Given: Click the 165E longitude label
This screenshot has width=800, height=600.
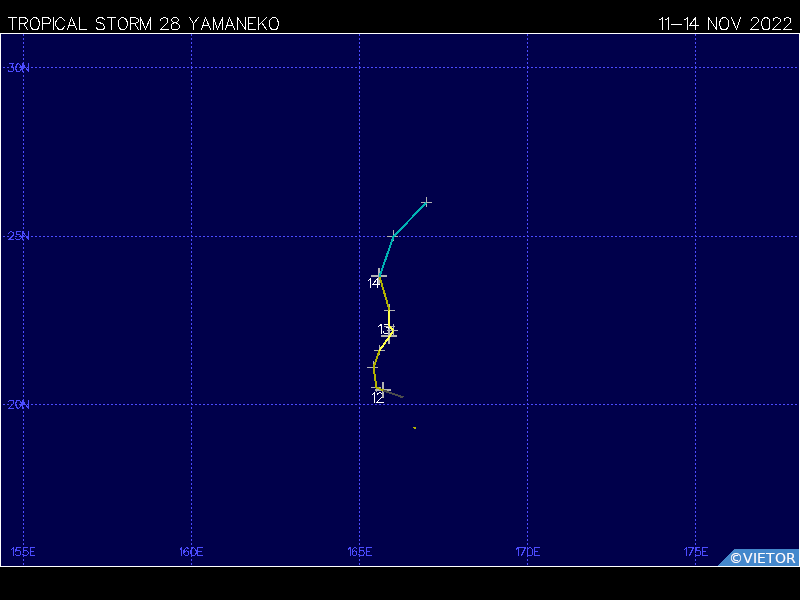Looking at the screenshot, I should pos(360,552).
